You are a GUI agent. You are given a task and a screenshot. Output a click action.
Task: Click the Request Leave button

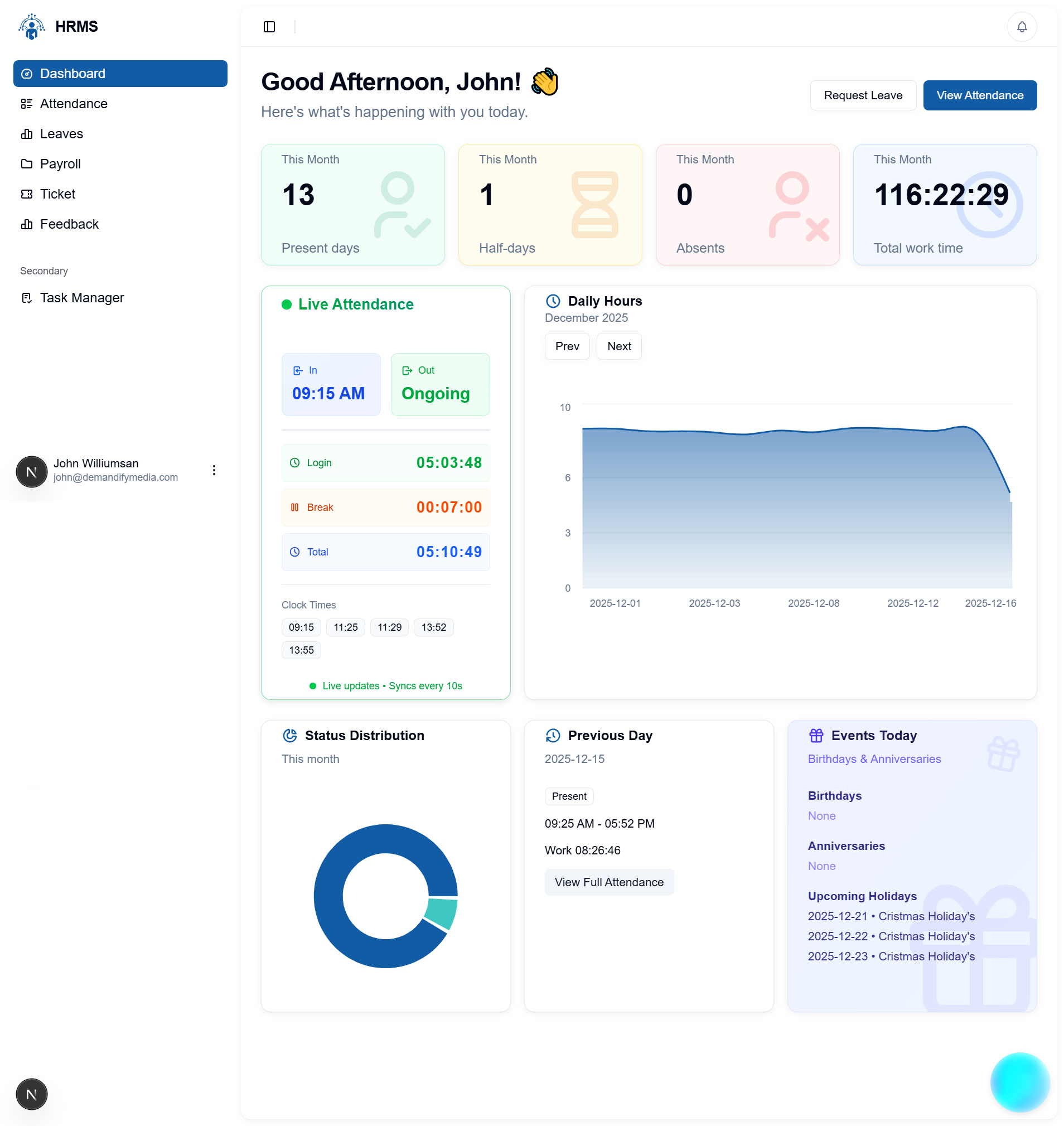863,95
